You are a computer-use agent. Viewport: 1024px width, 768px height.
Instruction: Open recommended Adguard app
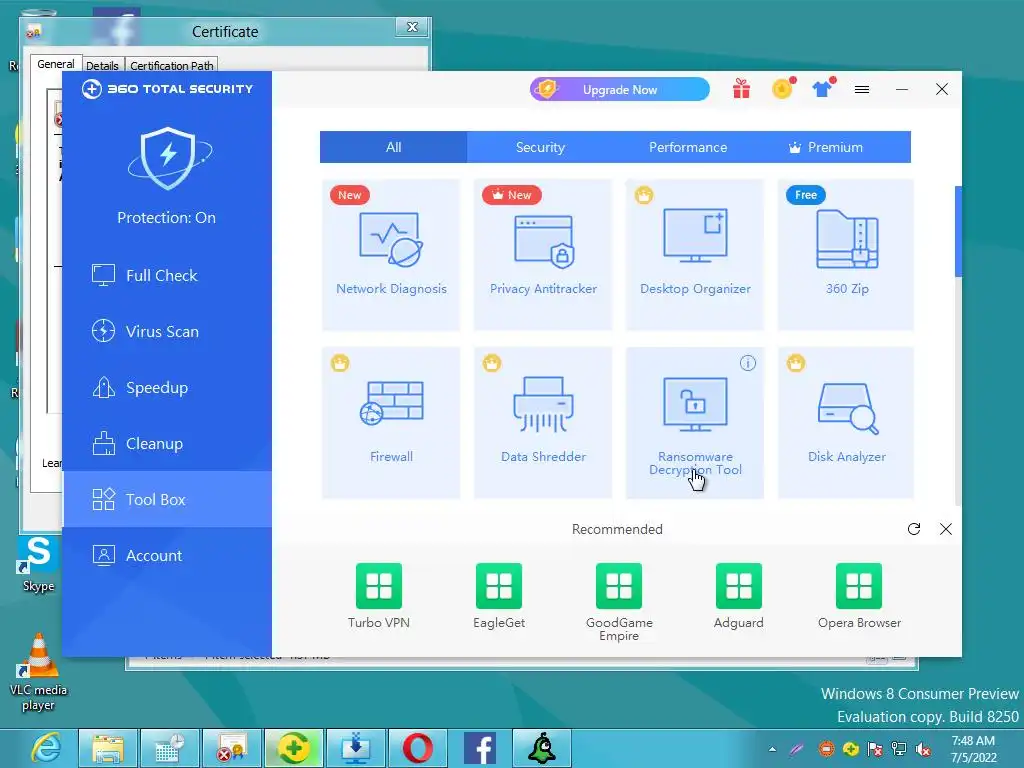[x=739, y=596]
